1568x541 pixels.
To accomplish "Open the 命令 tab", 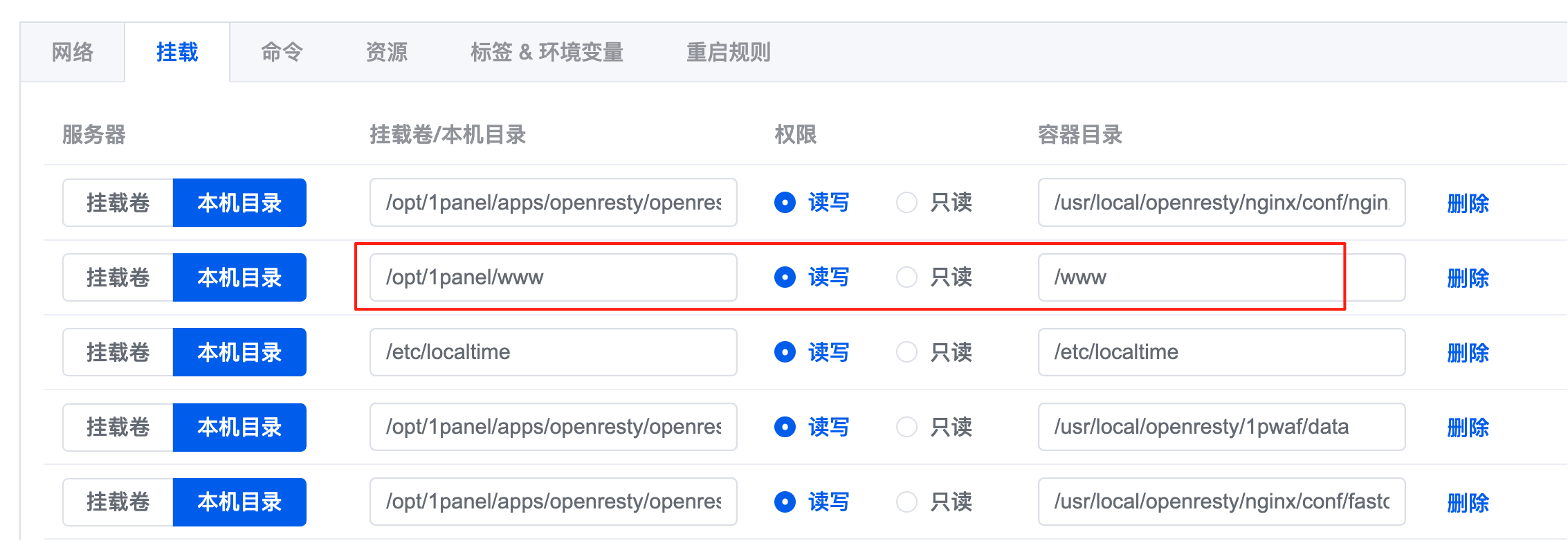I will coord(282,53).
